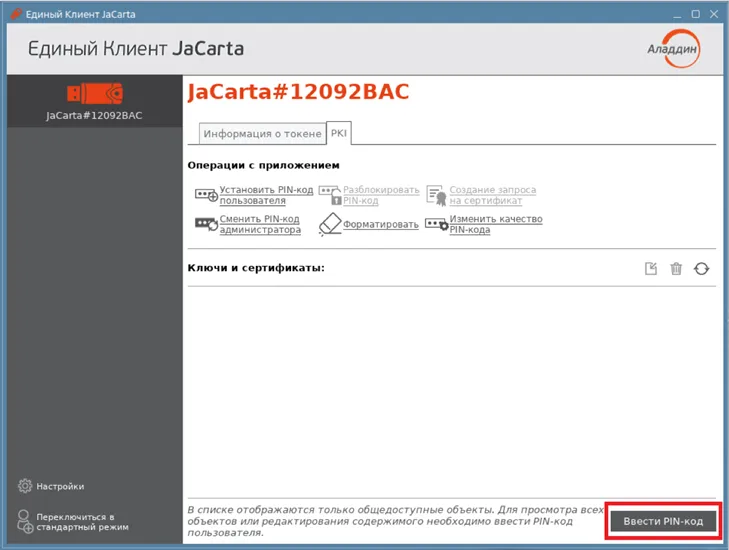Click the import/export icon in keys toolbar

point(651,268)
